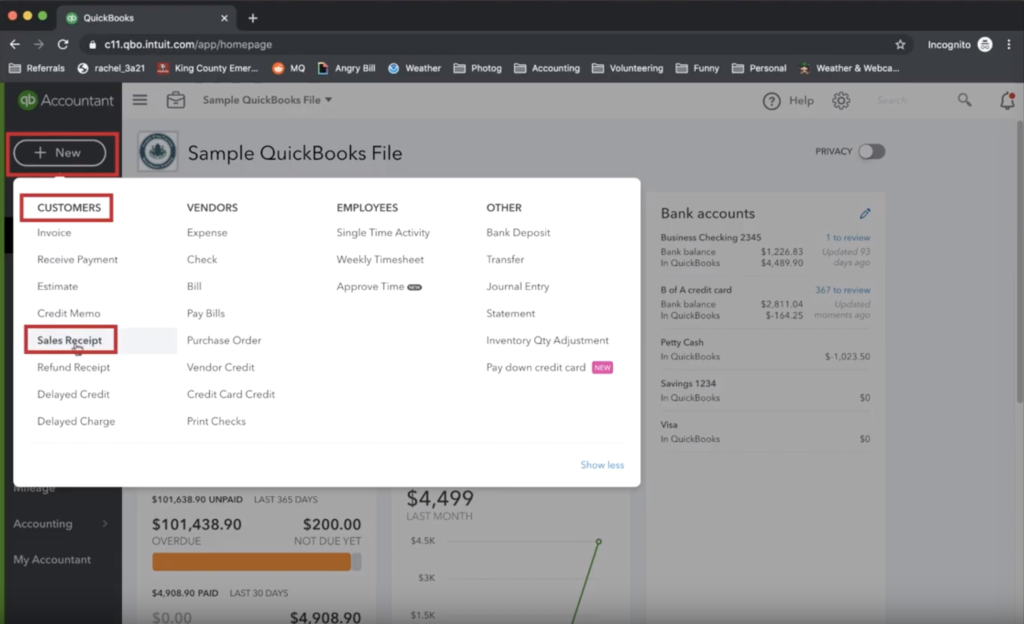Screen dimensions: 1024x624
Task: Click the search magnifying glass icon
Action: [964, 100]
